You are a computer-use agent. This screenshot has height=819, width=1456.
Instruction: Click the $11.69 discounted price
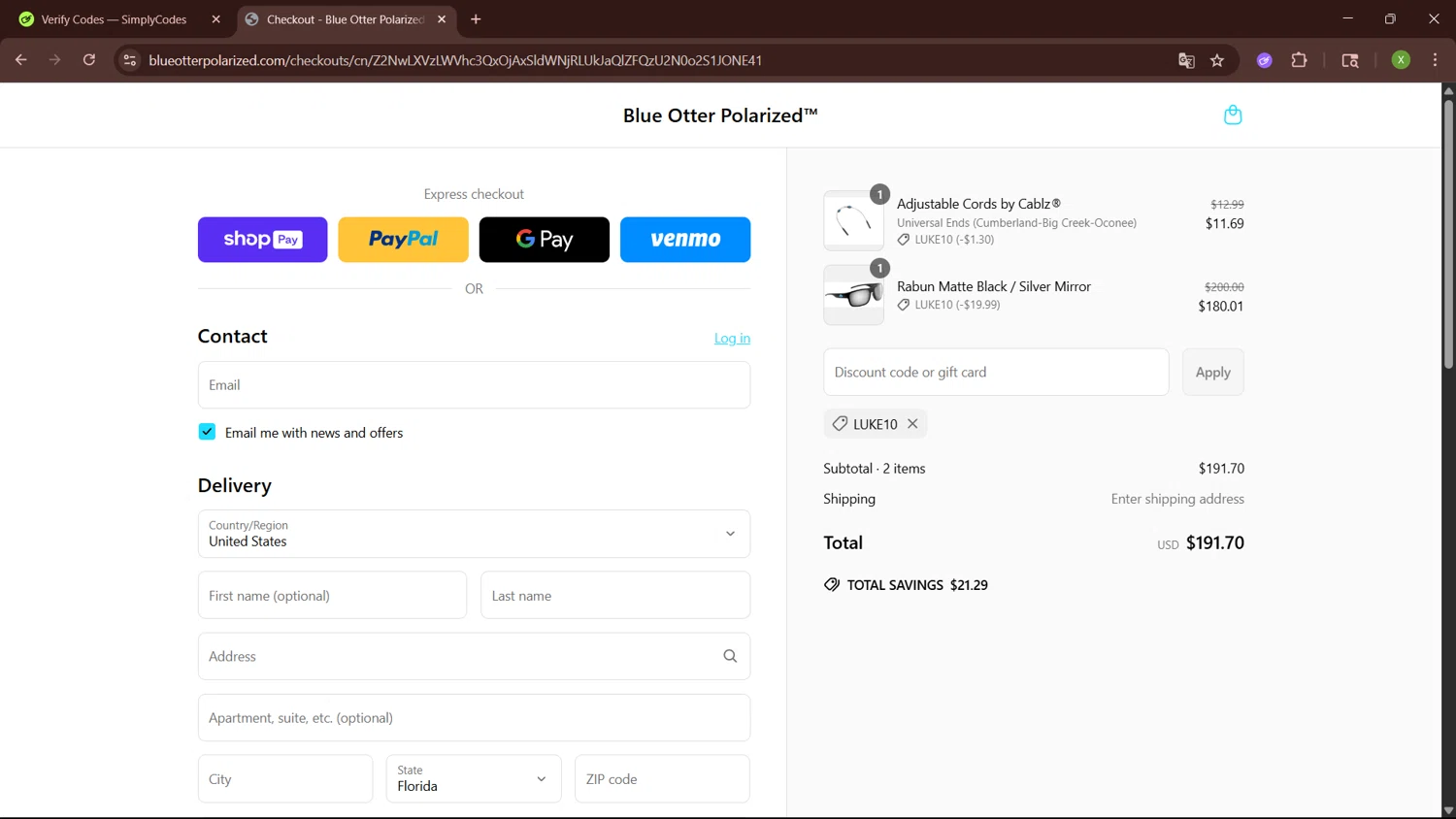(1224, 224)
